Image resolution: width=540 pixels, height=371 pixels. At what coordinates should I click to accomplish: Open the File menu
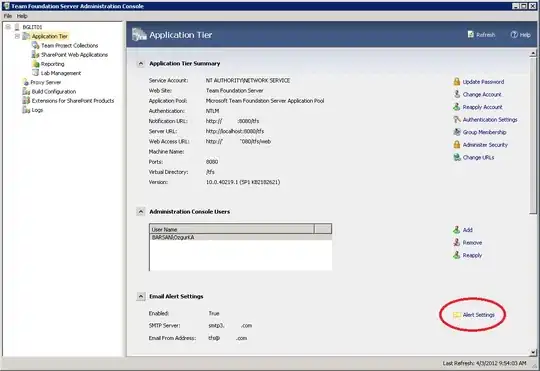pos(8,16)
